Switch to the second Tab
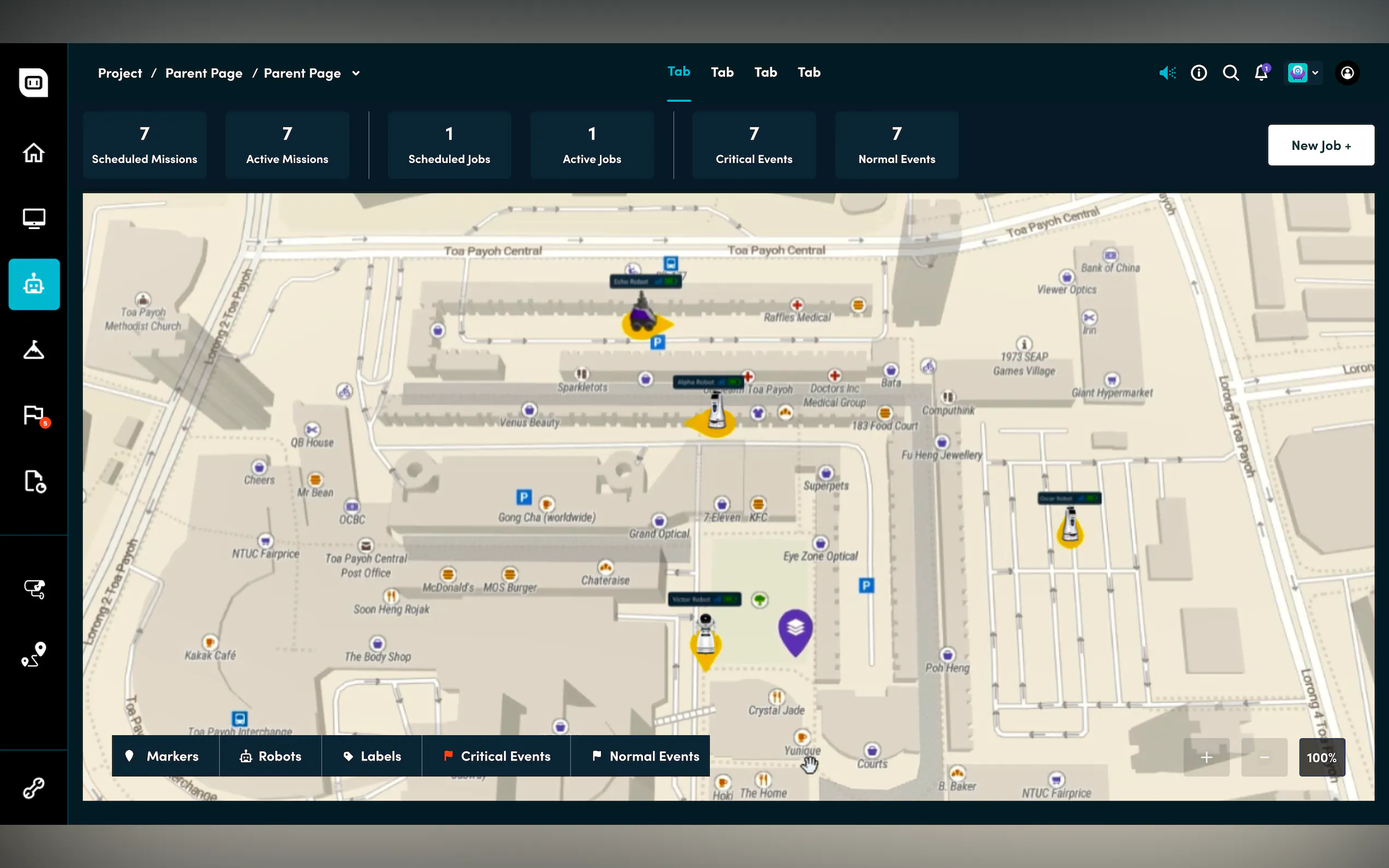The width and height of the screenshot is (1389, 868). 722,72
